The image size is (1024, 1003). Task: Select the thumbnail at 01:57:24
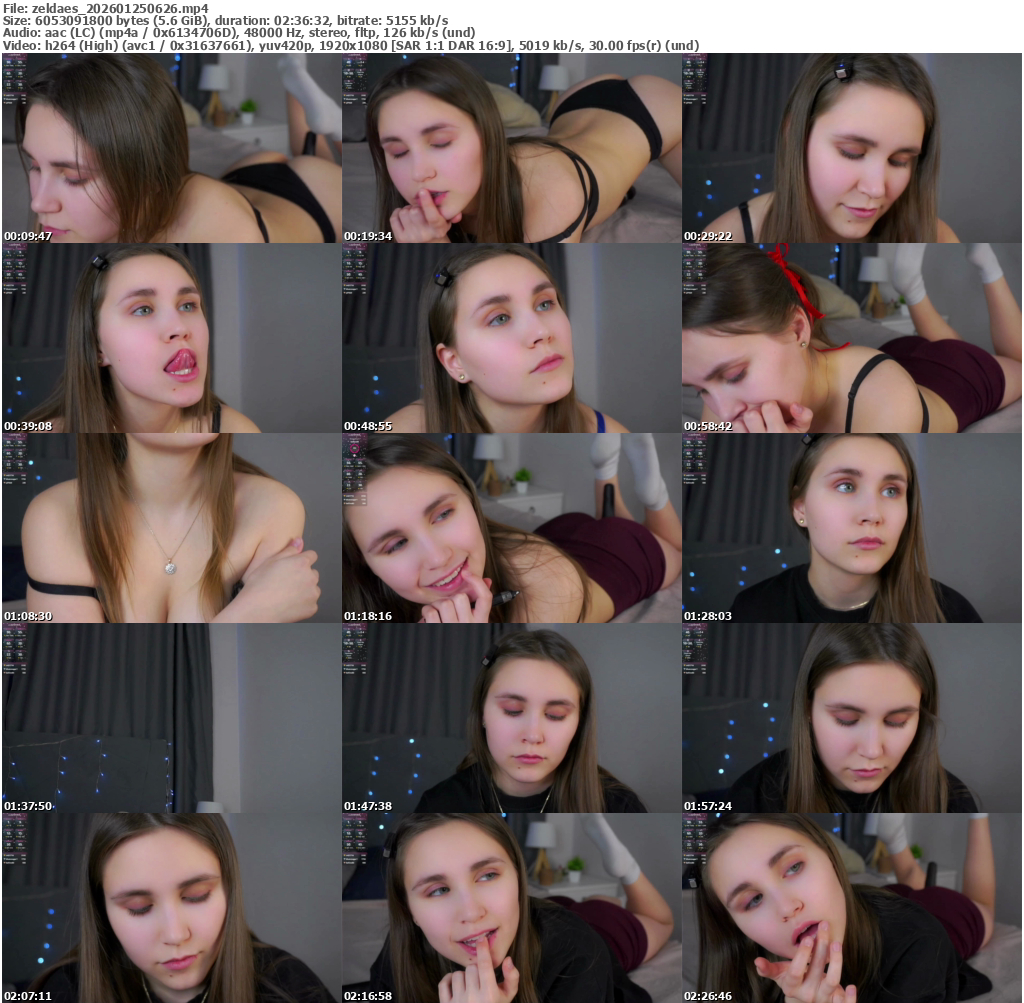[851, 718]
